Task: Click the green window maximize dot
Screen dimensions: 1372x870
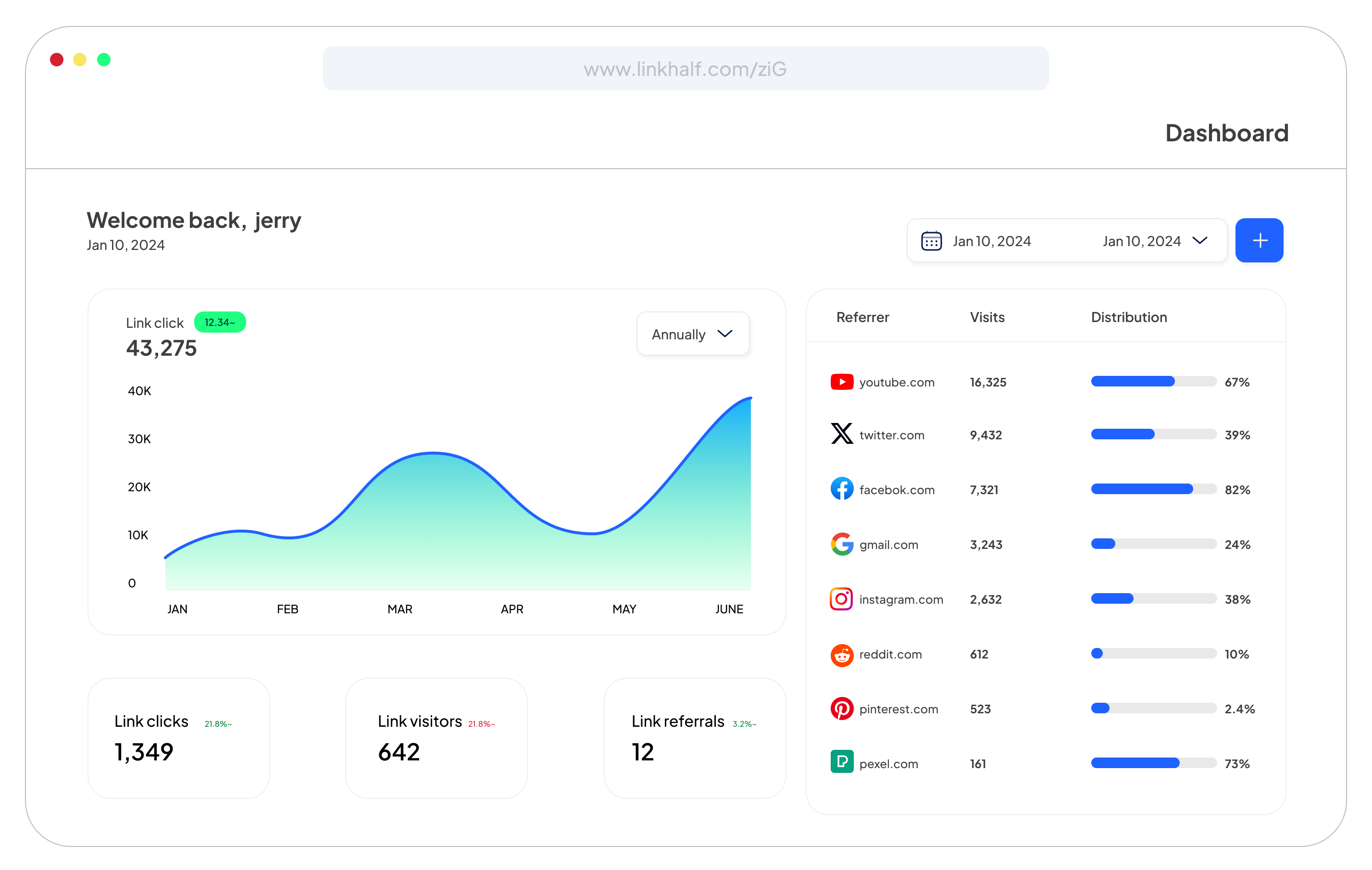Action: tap(104, 59)
